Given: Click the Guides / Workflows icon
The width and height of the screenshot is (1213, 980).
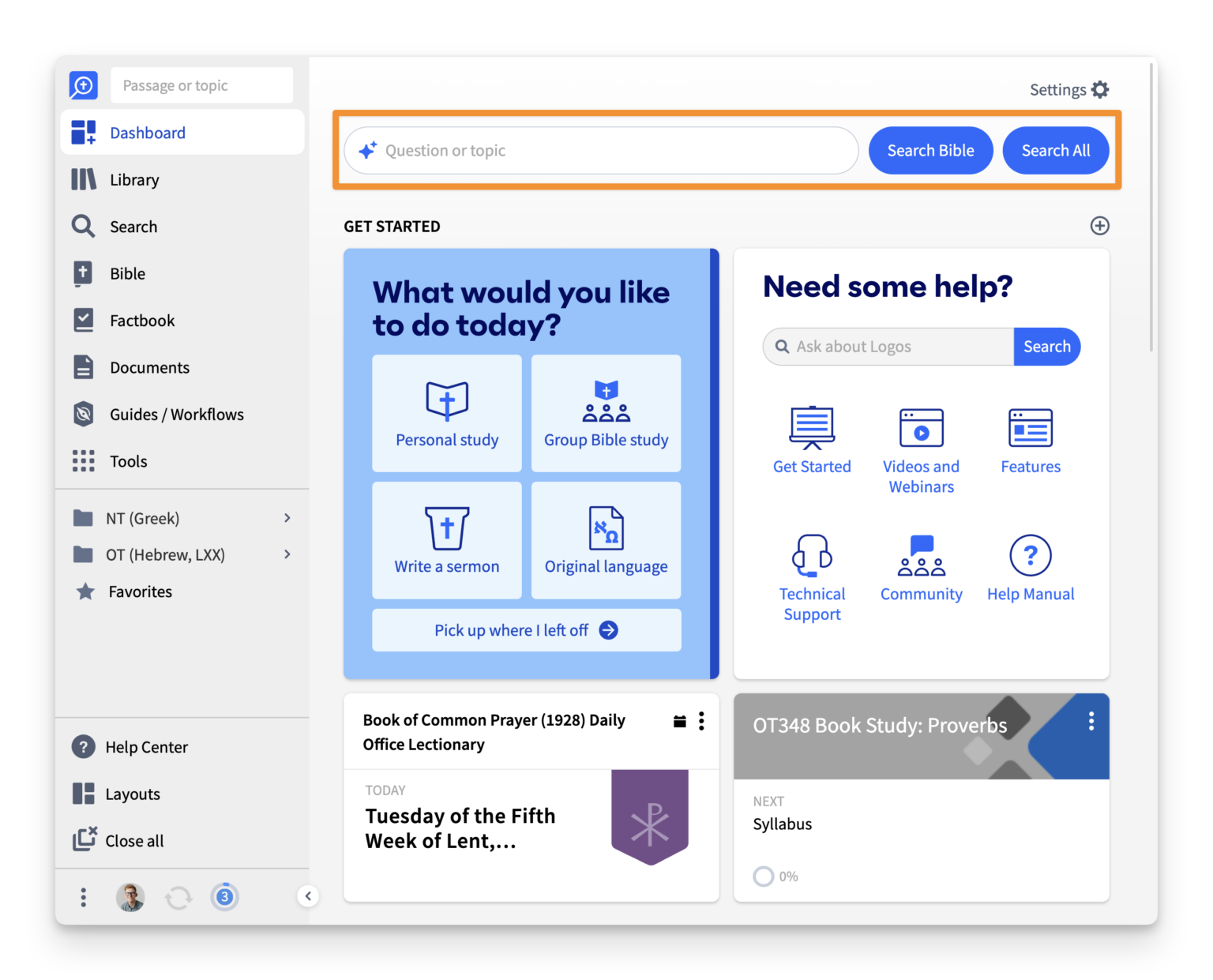Looking at the screenshot, I should 83,414.
